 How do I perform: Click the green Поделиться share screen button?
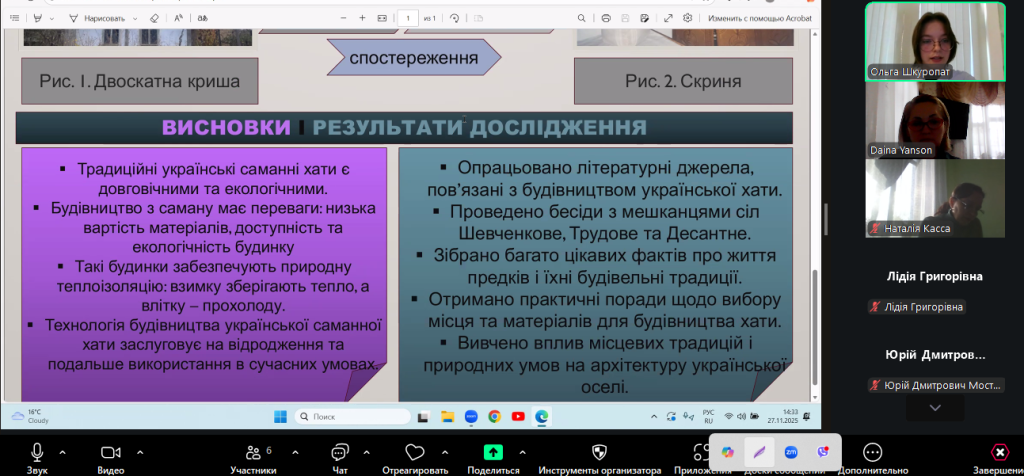[x=492, y=453]
